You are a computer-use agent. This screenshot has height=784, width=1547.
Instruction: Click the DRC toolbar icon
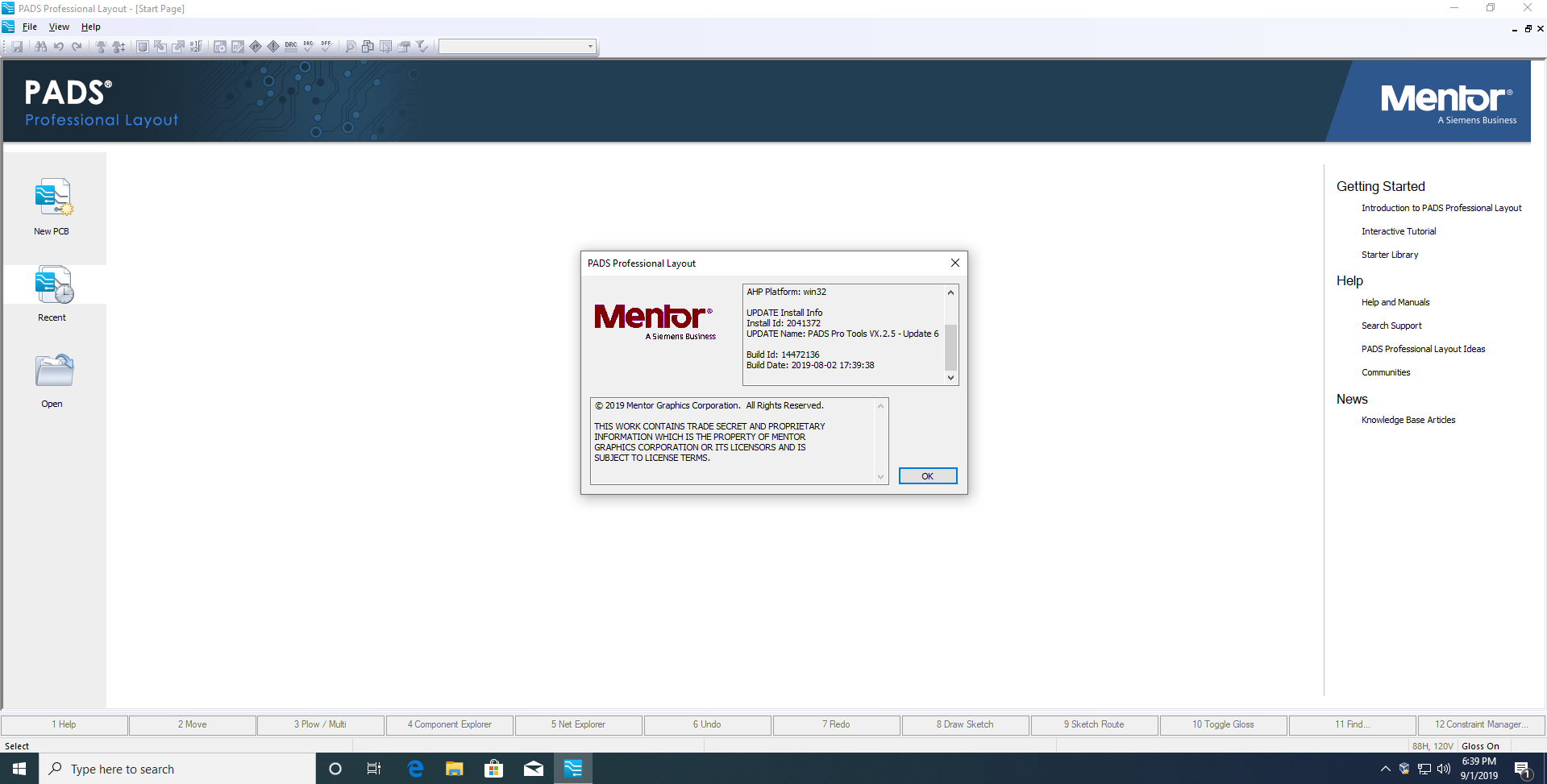[291, 47]
